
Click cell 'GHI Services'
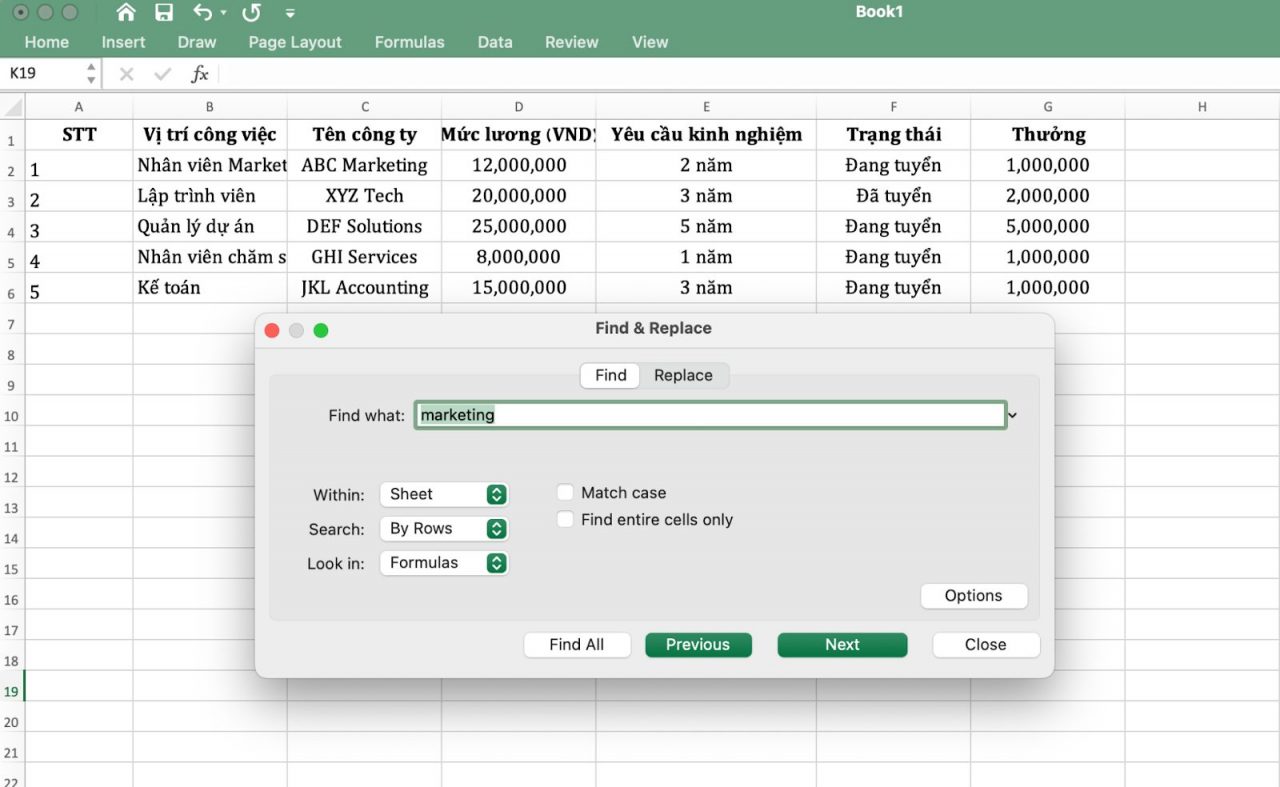tap(364, 257)
